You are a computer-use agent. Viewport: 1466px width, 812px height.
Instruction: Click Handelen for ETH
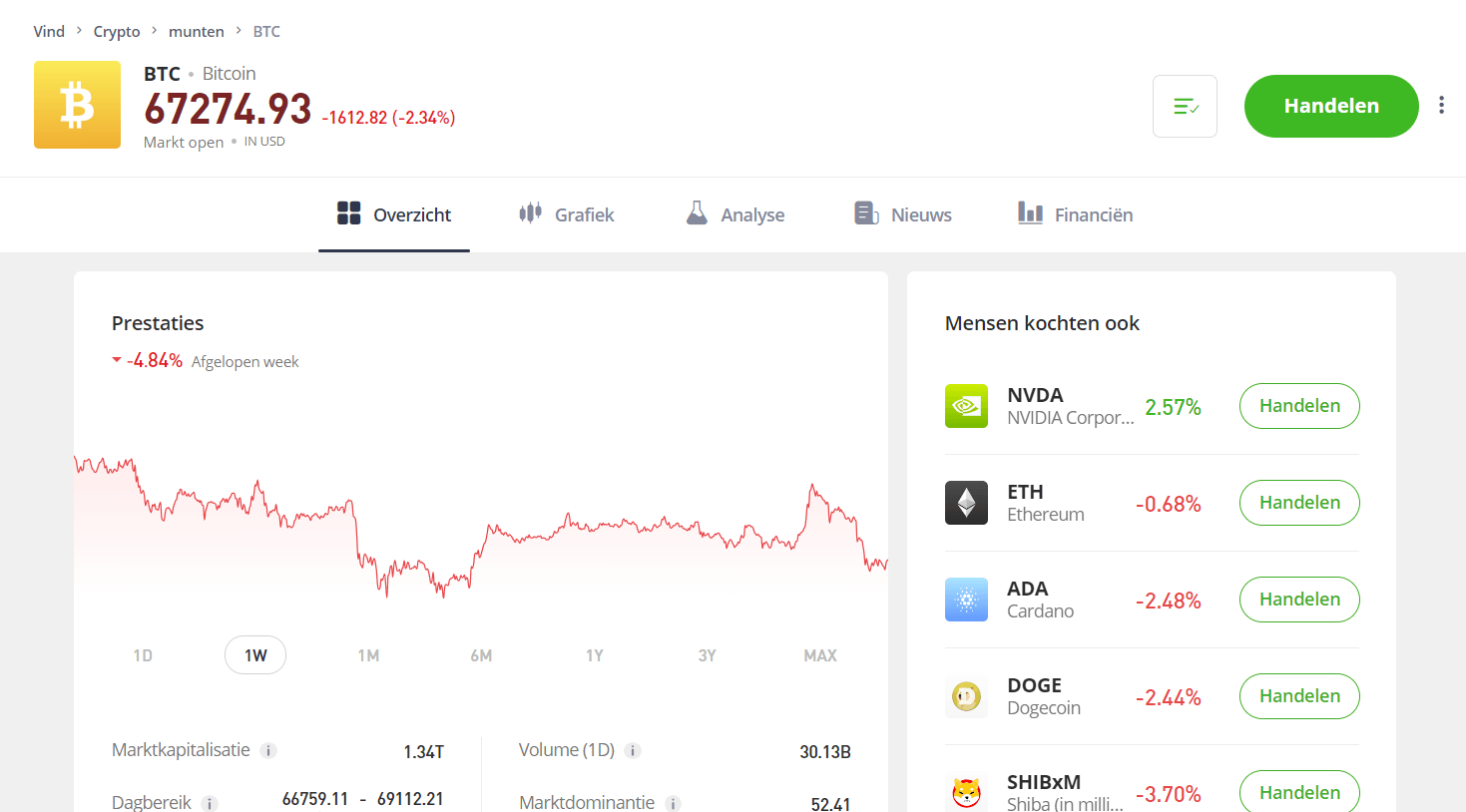[1299, 503]
